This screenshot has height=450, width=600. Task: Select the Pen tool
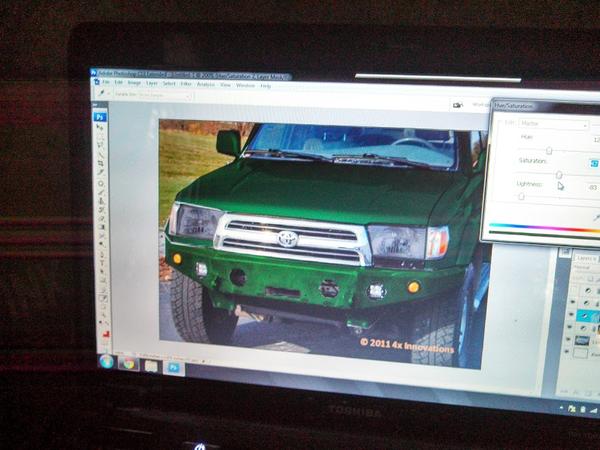point(102,252)
